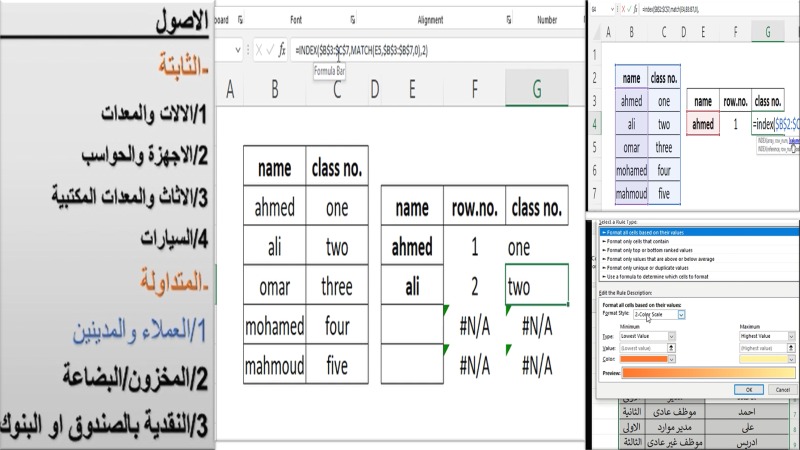Select 'Format only top or bottom ranked values' rule
The height and width of the screenshot is (450, 800).
point(697,250)
